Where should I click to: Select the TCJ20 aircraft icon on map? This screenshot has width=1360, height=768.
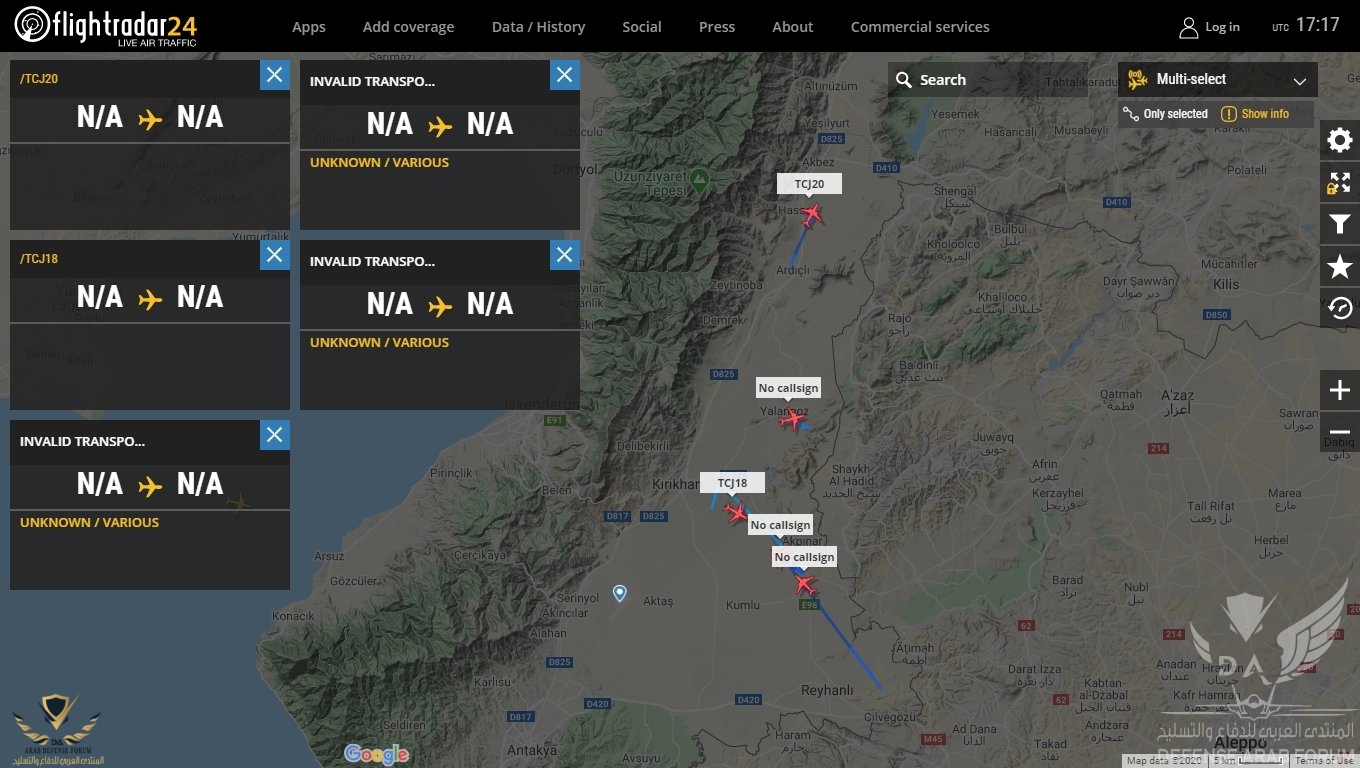pos(811,214)
